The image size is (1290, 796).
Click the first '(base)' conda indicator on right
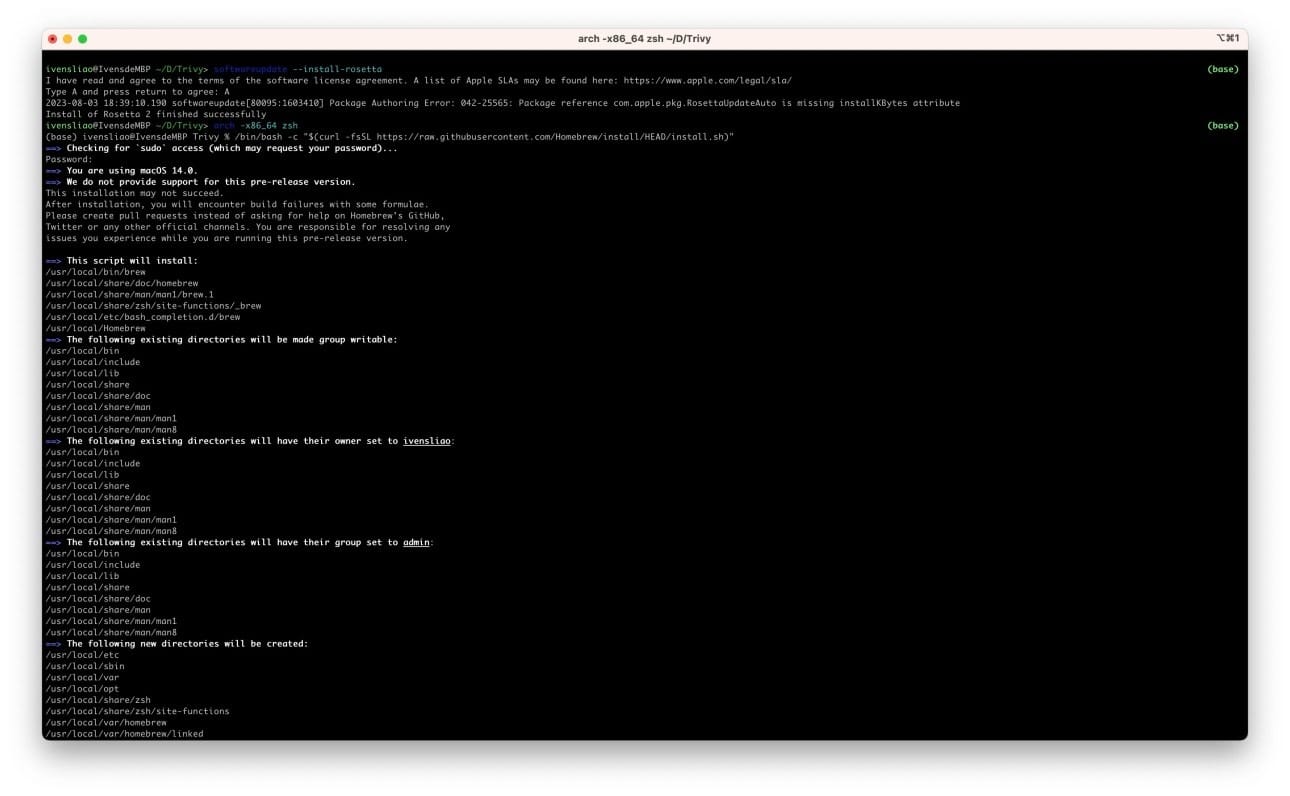tap(1222, 69)
